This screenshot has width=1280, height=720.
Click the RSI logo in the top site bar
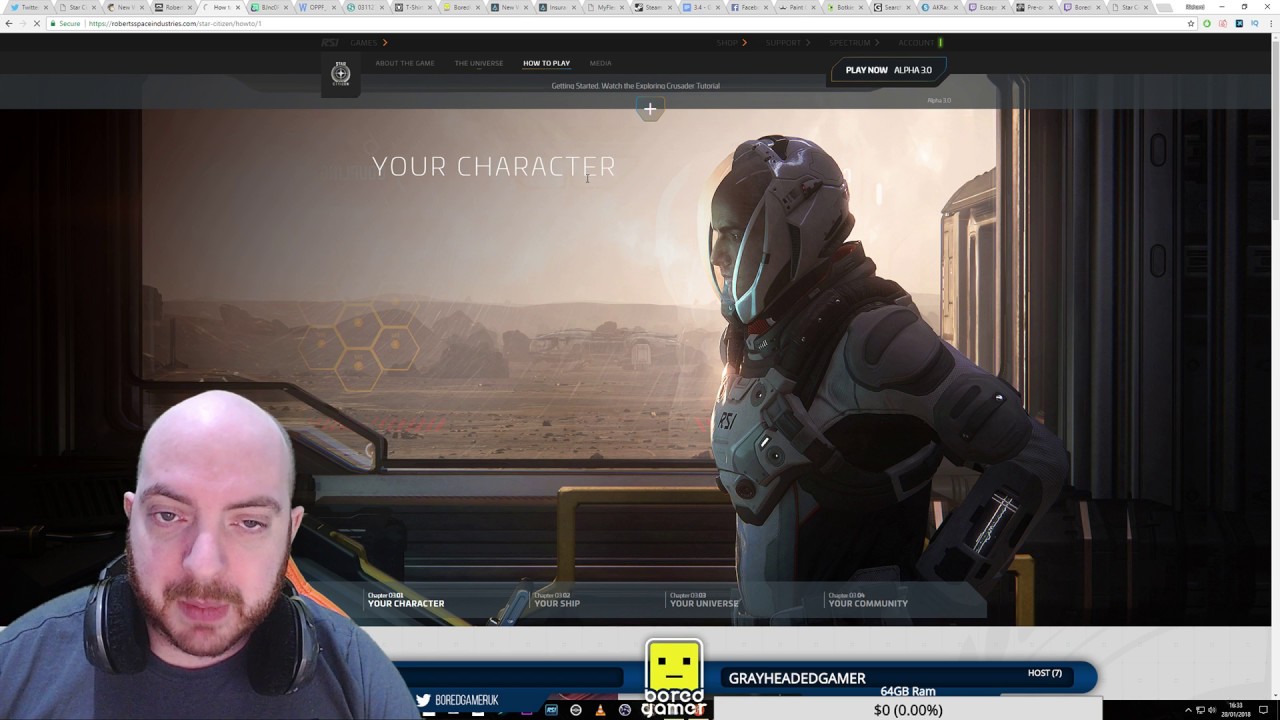pyautogui.click(x=330, y=43)
